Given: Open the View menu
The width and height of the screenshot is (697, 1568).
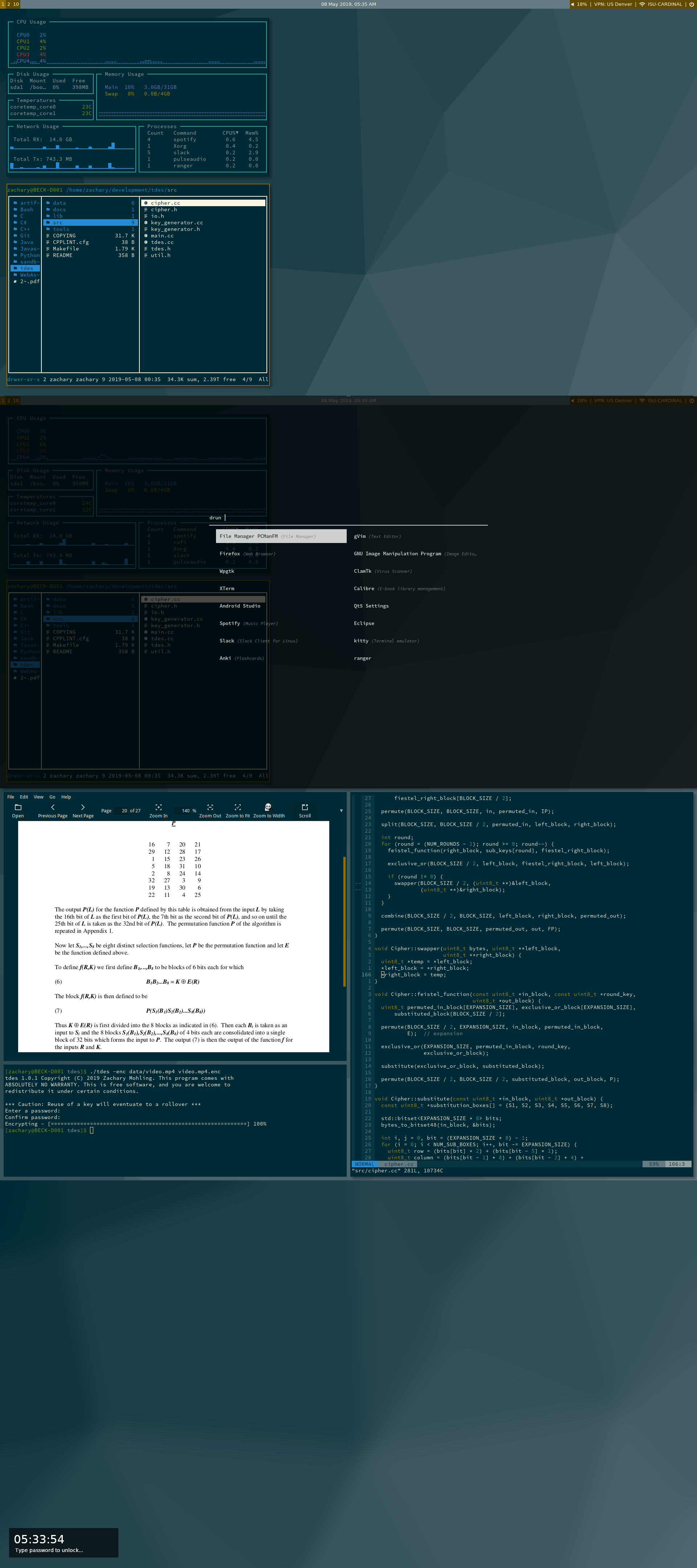Looking at the screenshot, I should pyautogui.click(x=38, y=797).
